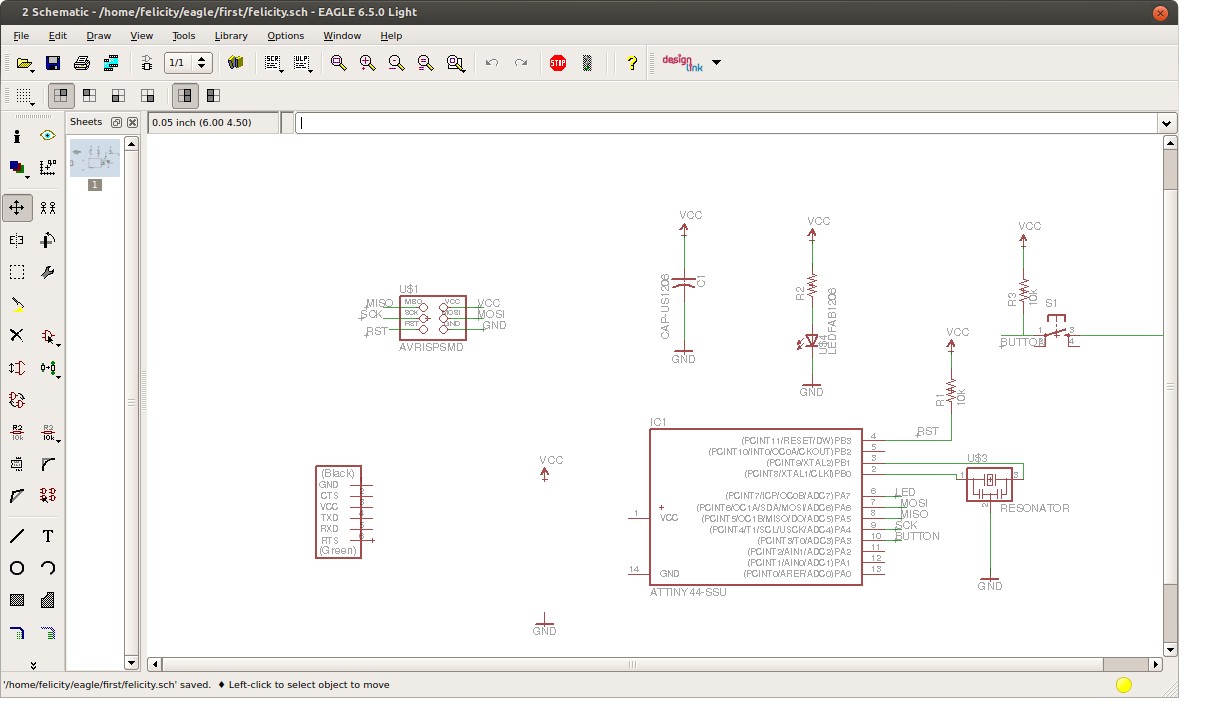The height and width of the screenshot is (704, 1216).
Task: Select the Gateswap tool
Action: coord(17,400)
